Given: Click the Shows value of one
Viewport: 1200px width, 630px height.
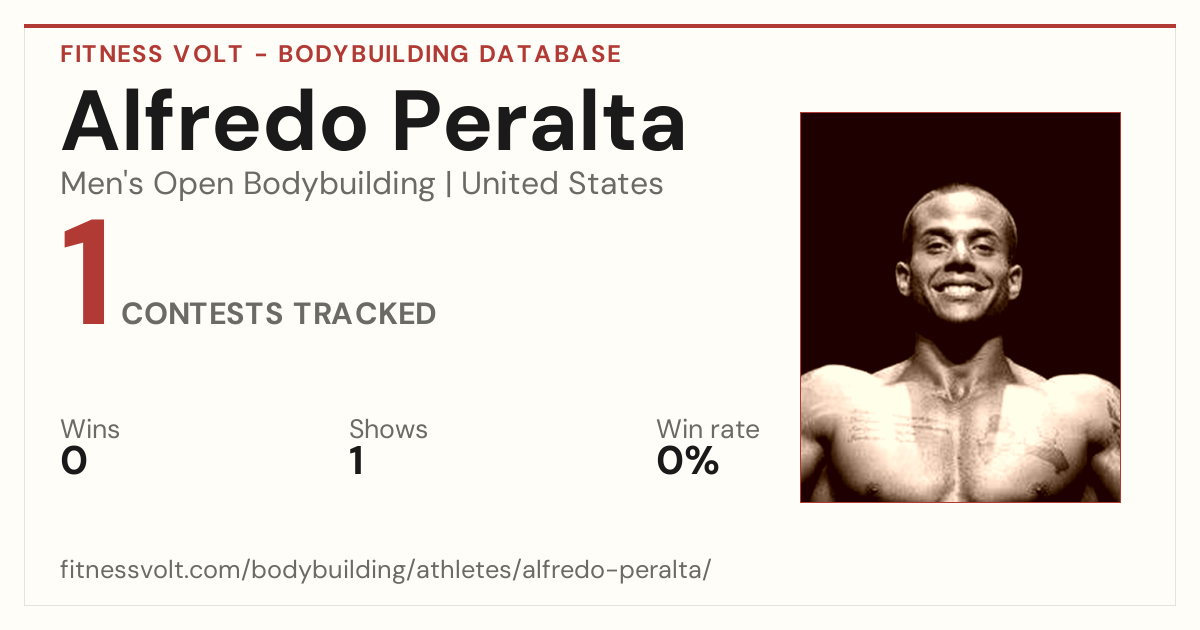Looking at the screenshot, I should click(x=356, y=461).
